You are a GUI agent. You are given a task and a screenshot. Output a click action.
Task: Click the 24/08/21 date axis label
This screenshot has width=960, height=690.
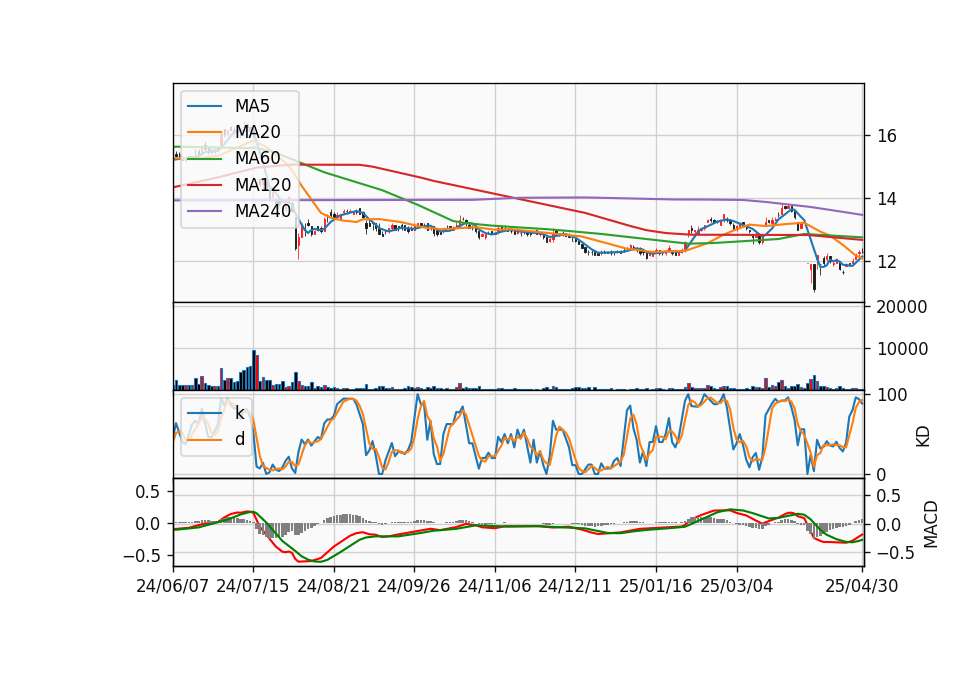click(x=334, y=586)
